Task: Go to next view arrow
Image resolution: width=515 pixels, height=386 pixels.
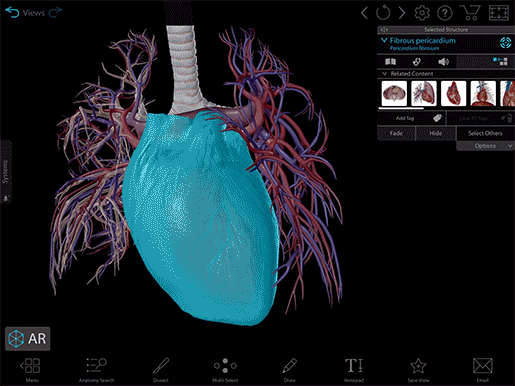Action: pos(402,13)
